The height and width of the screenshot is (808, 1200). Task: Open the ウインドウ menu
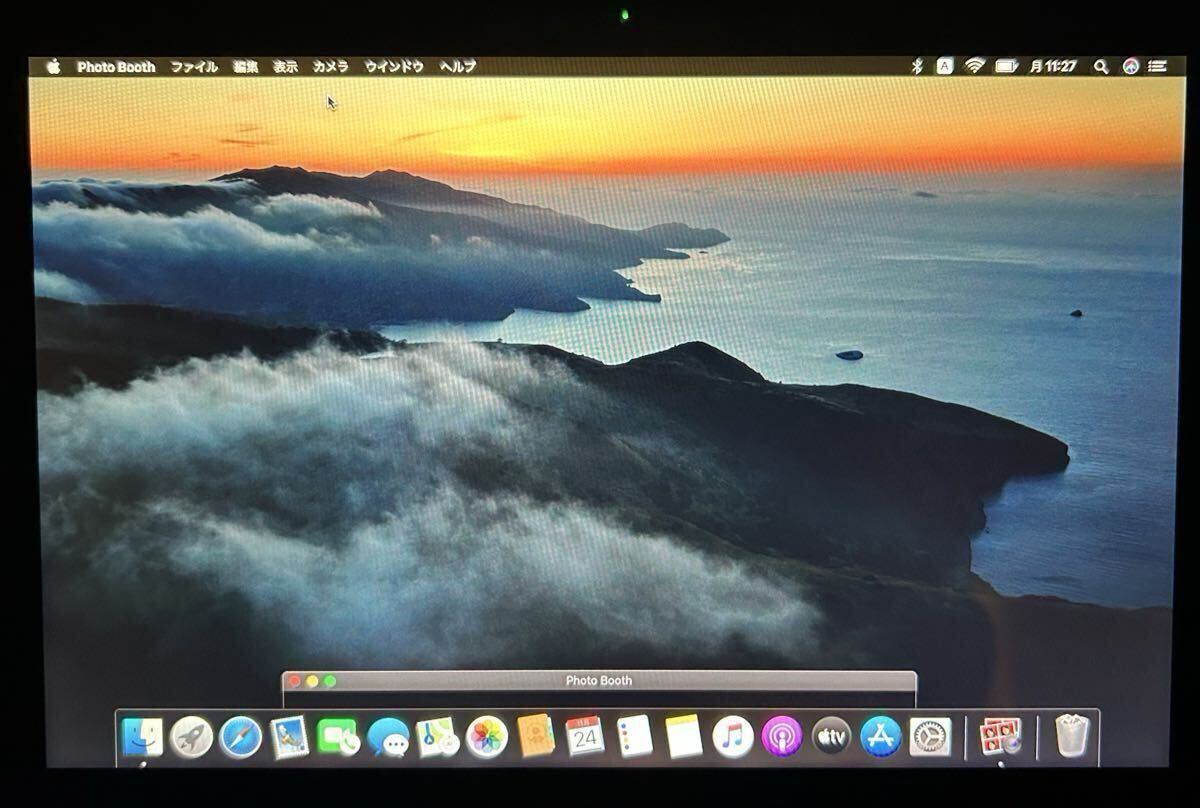[x=394, y=67]
